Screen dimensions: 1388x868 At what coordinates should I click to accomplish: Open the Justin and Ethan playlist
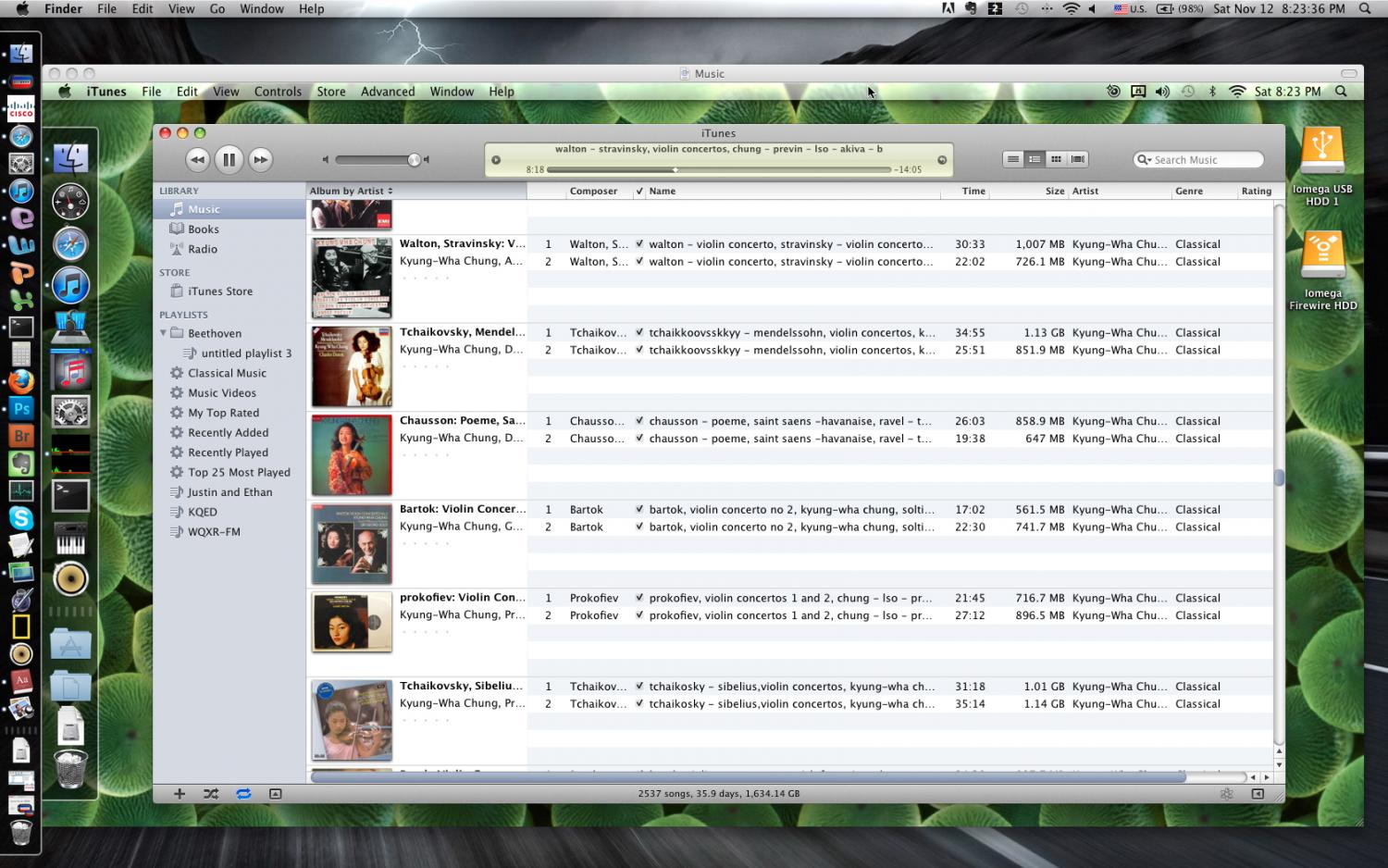229,492
